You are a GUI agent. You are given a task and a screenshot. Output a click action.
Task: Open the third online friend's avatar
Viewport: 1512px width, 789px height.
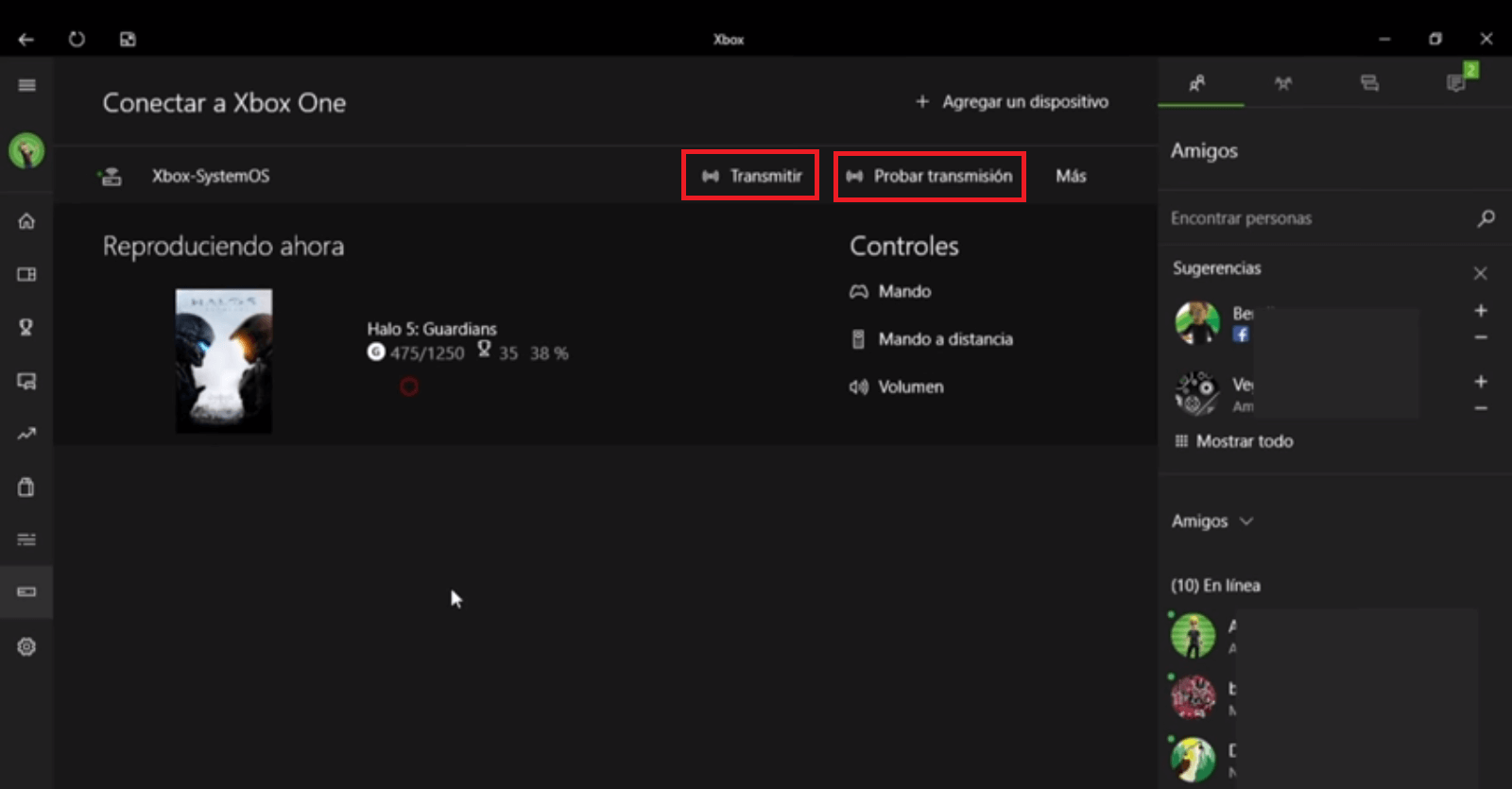coord(1194,760)
